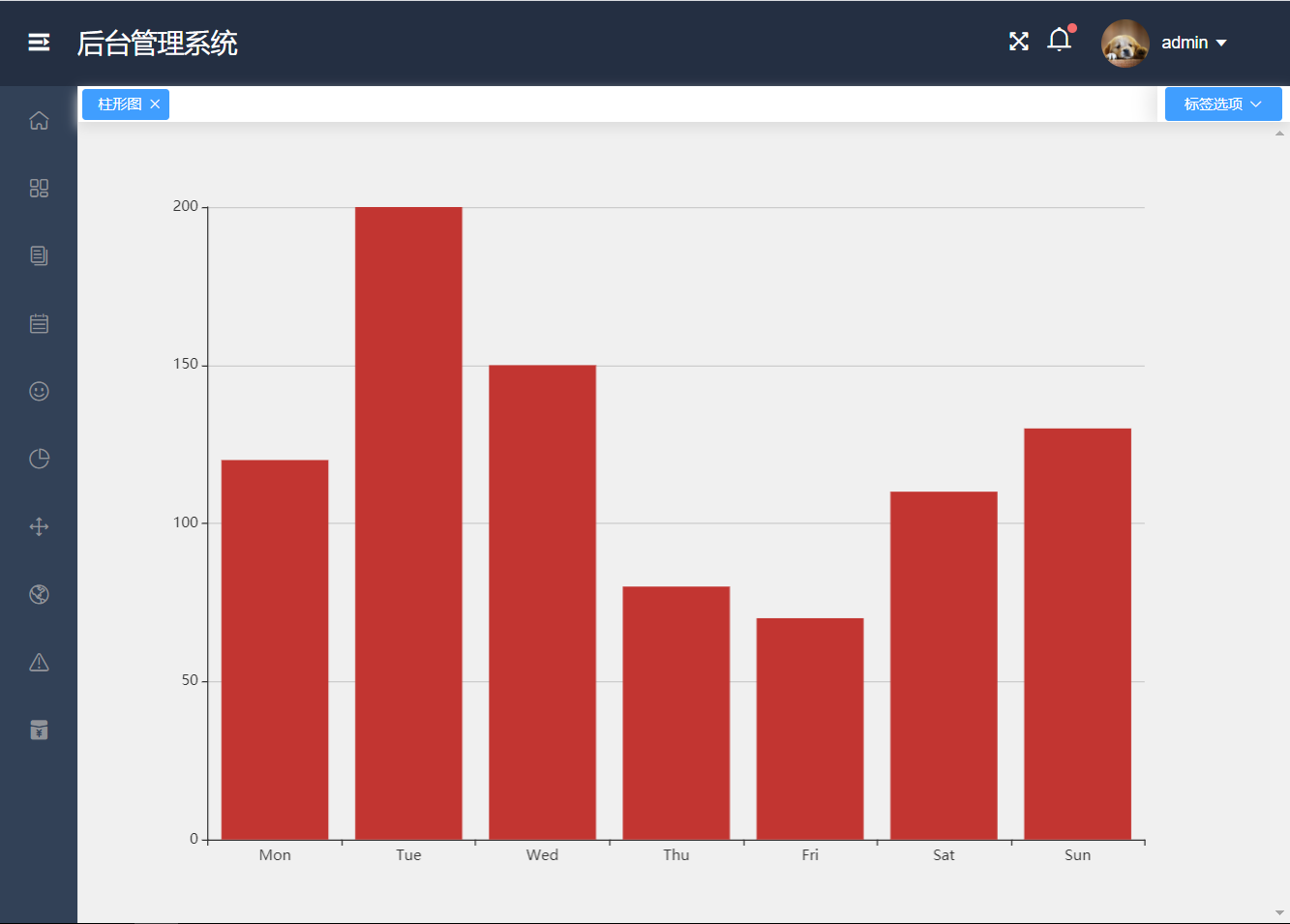Collapse the sidebar with the hamburger icon
The width and height of the screenshot is (1290, 924).
click(x=39, y=43)
